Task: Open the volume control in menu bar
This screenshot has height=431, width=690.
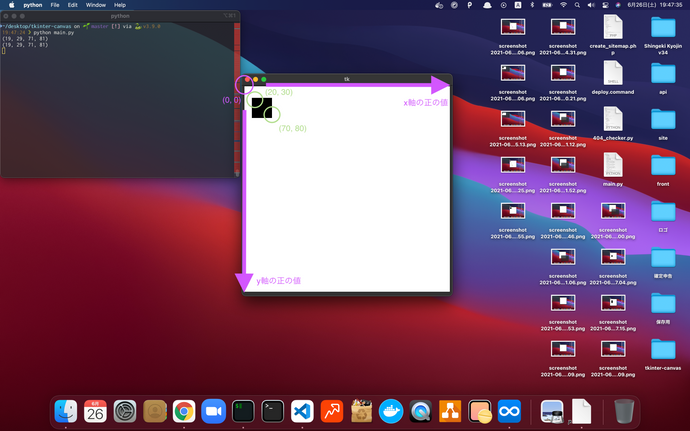Action: click(591, 5)
